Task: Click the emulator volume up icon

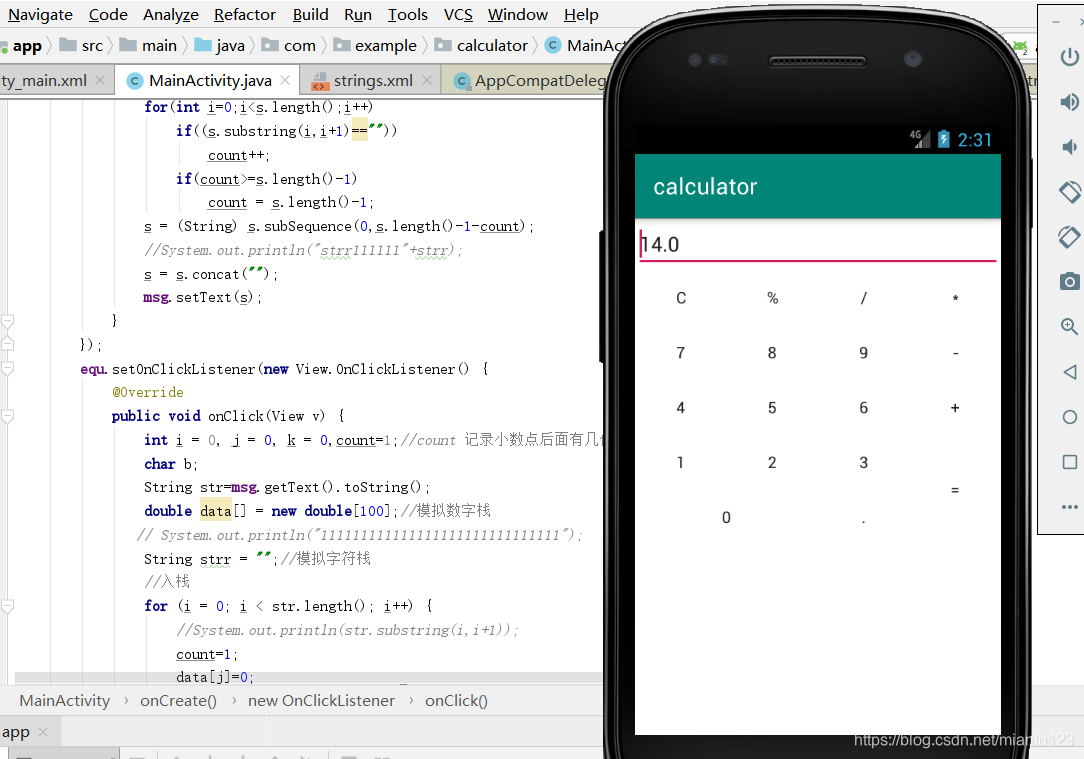Action: [x=1069, y=102]
